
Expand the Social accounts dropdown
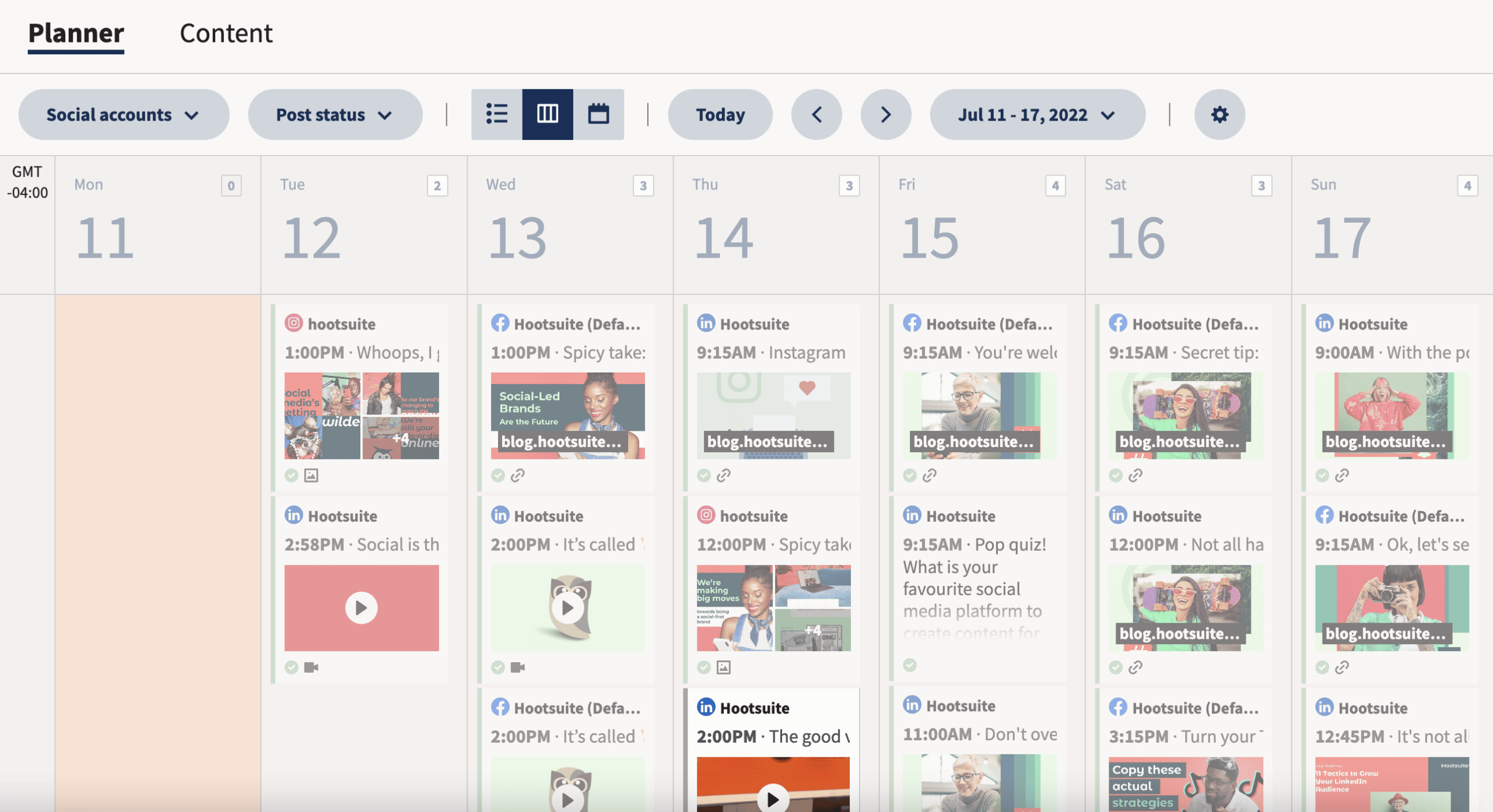pos(123,113)
